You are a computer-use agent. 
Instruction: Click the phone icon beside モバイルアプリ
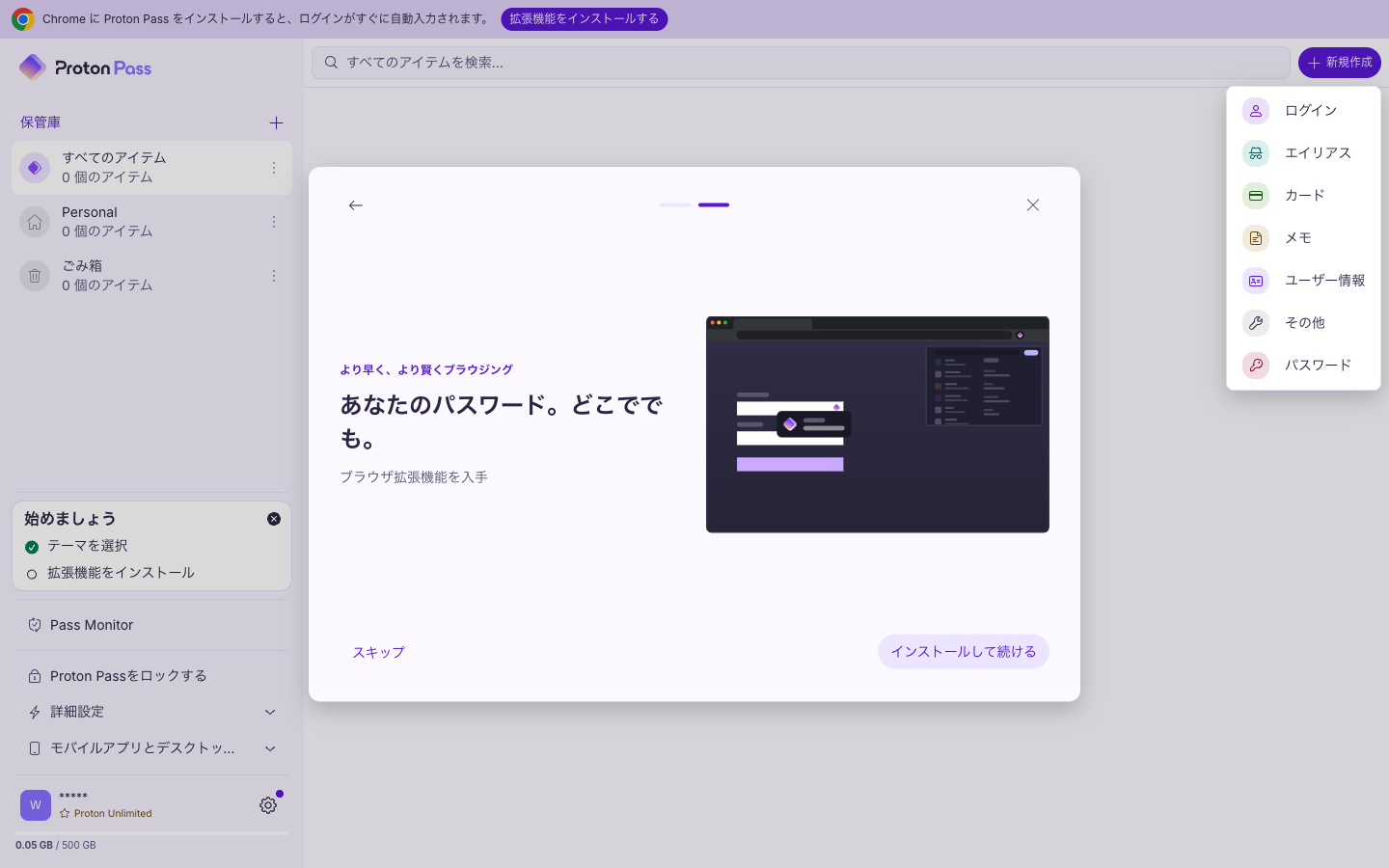coord(35,748)
